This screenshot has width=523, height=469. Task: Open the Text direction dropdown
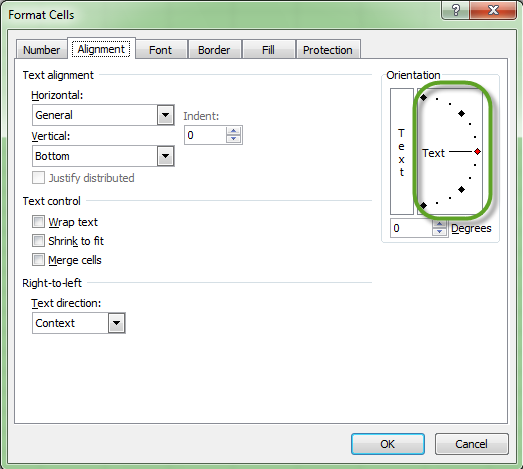point(116,323)
